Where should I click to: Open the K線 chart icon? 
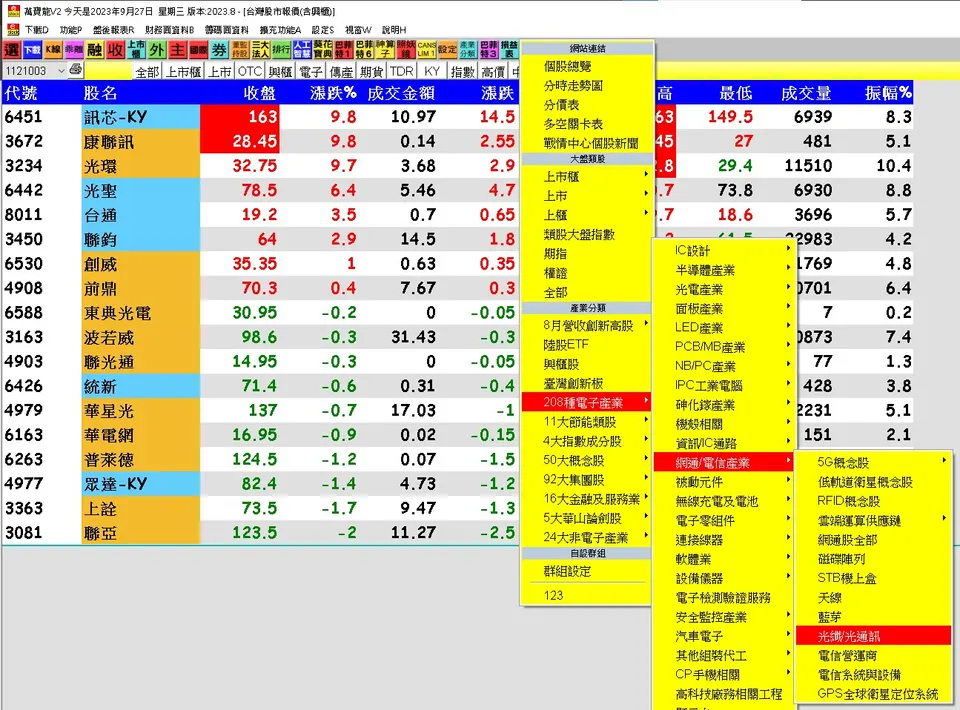[53, 50]
